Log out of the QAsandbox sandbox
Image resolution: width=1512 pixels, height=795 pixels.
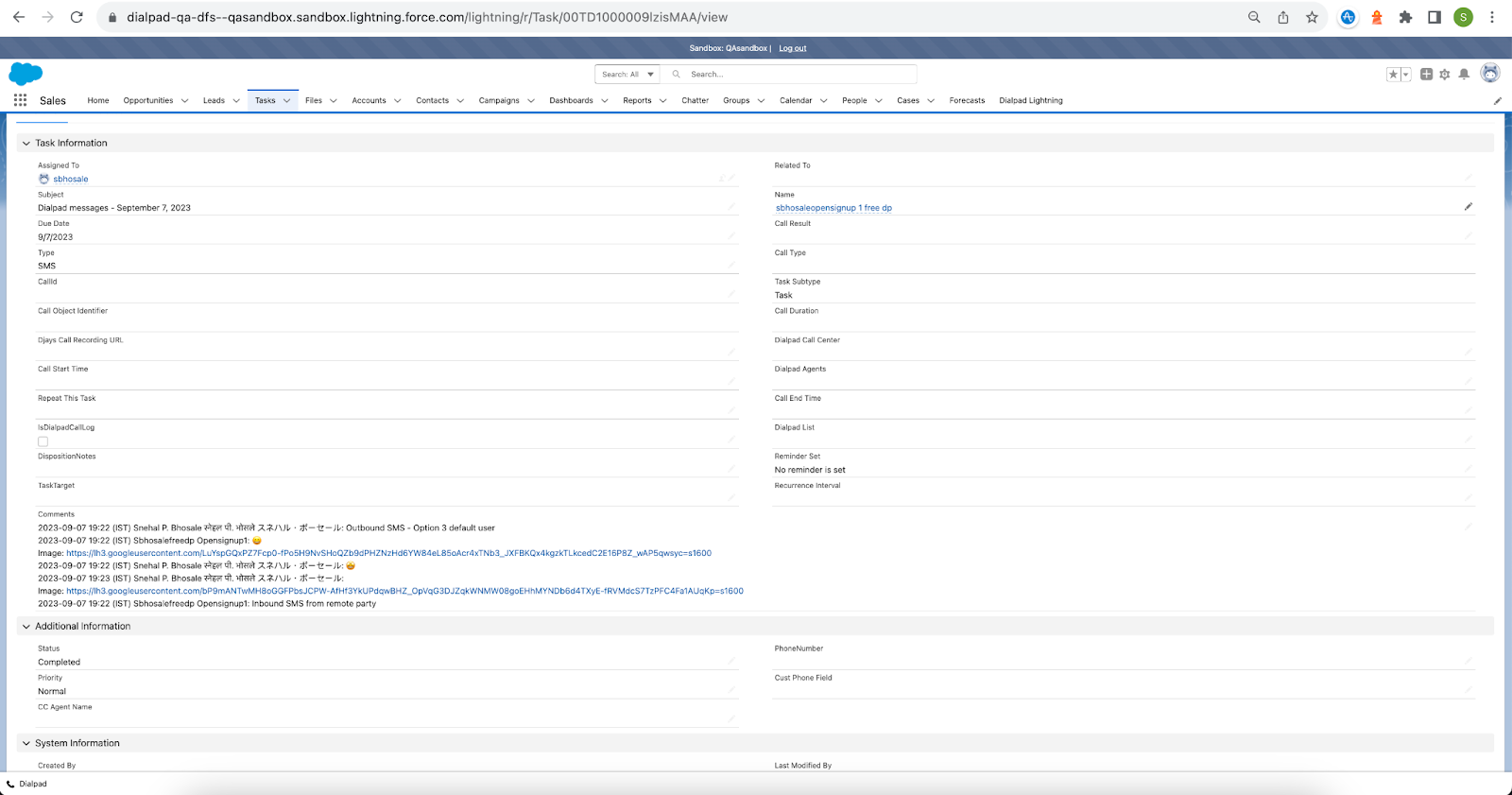(x=793, y=48)
